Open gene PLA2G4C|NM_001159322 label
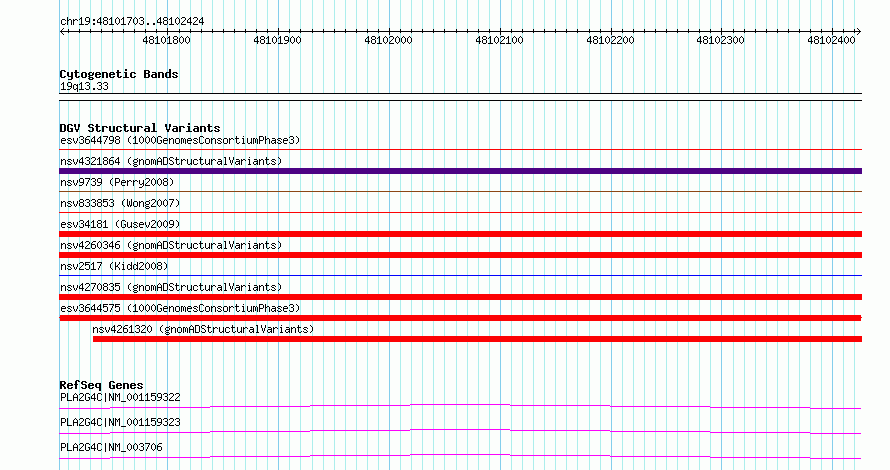 click(x=120, y=397)
